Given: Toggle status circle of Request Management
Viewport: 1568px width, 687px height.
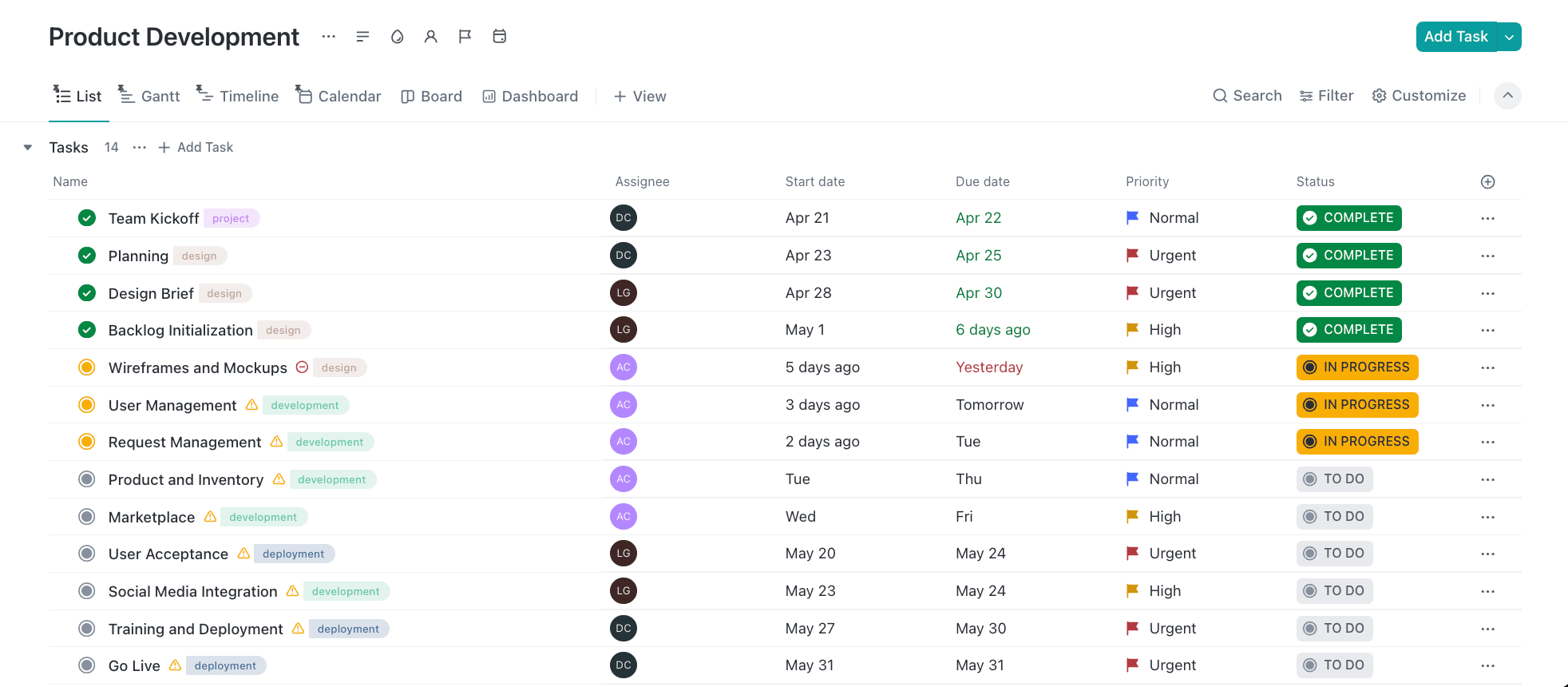Looking at the screenshot, I should click(x=87, y=442).
